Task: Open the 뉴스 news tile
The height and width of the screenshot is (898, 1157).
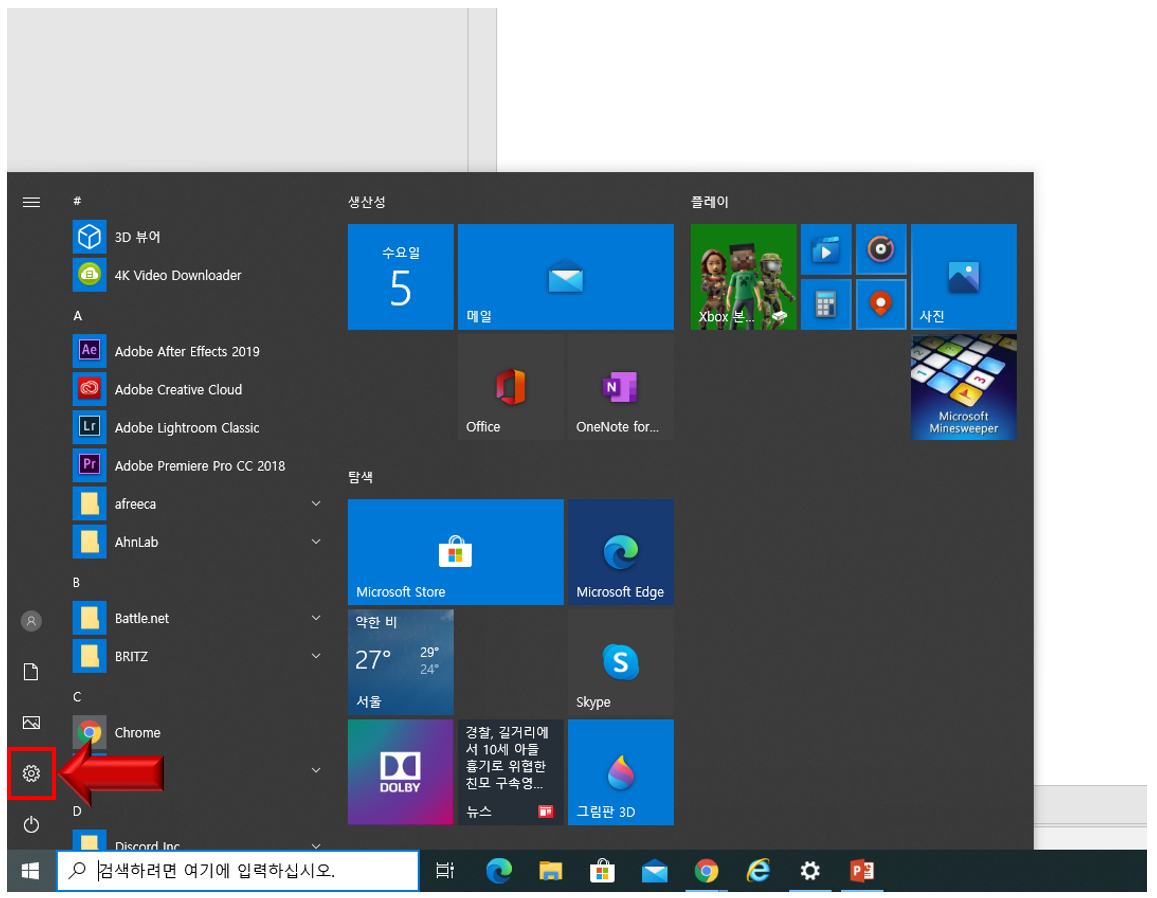Action: pyautogui.click(x=511, y=772)
